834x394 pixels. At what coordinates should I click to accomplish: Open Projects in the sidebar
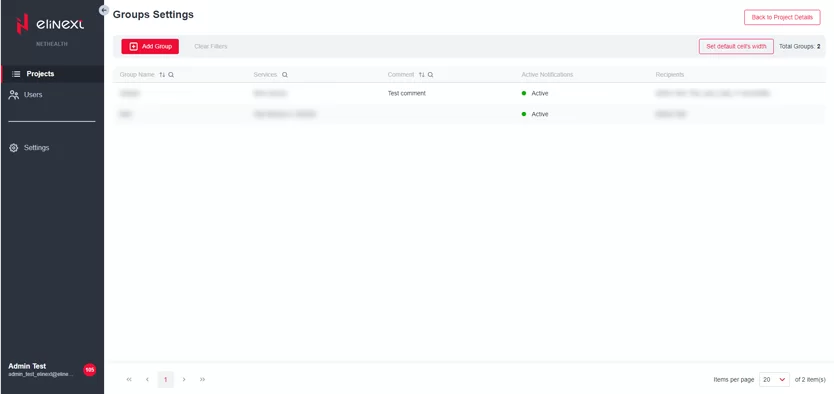(52, 74)
